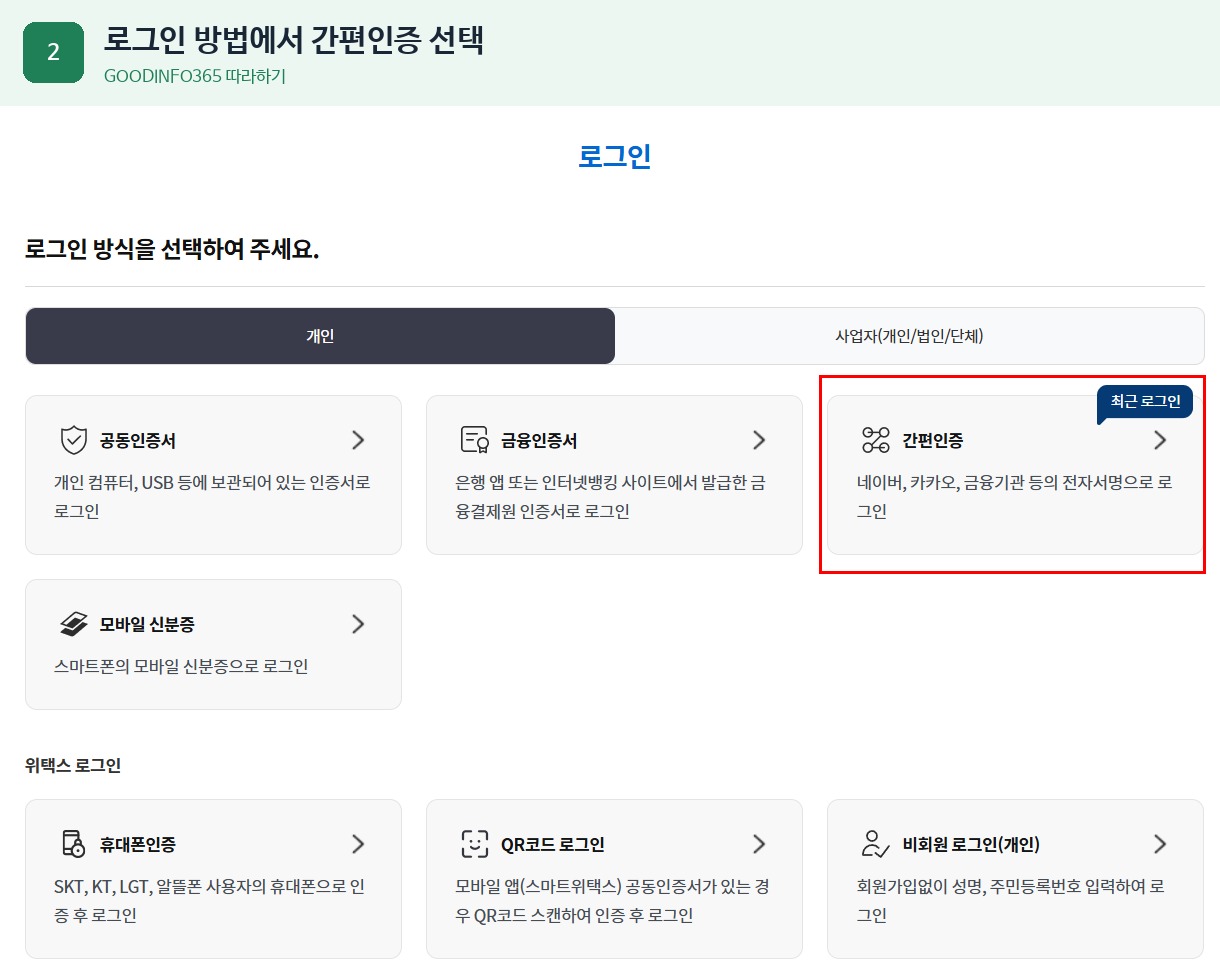Click the GOODINFO365 따라하기 subtitle
This screenshot has width=1220, height=965.
[x=195, y=76]
